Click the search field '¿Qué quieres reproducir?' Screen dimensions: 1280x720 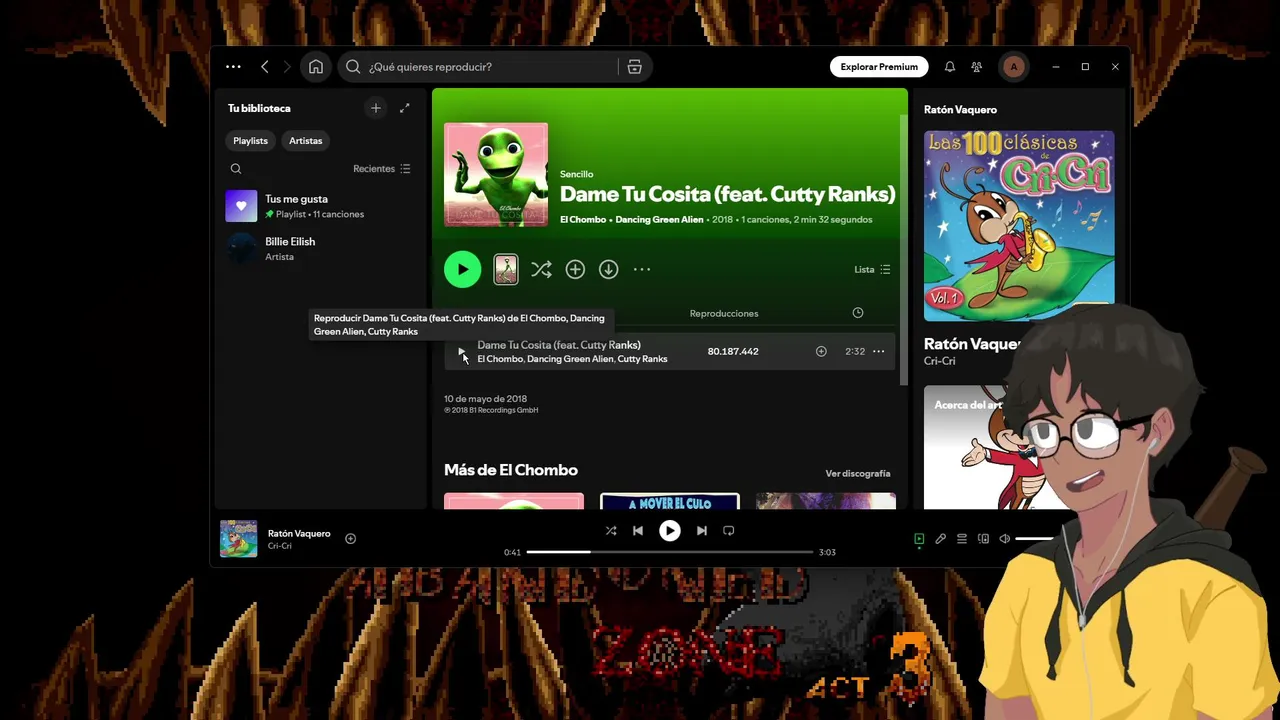tap(480, 67)
